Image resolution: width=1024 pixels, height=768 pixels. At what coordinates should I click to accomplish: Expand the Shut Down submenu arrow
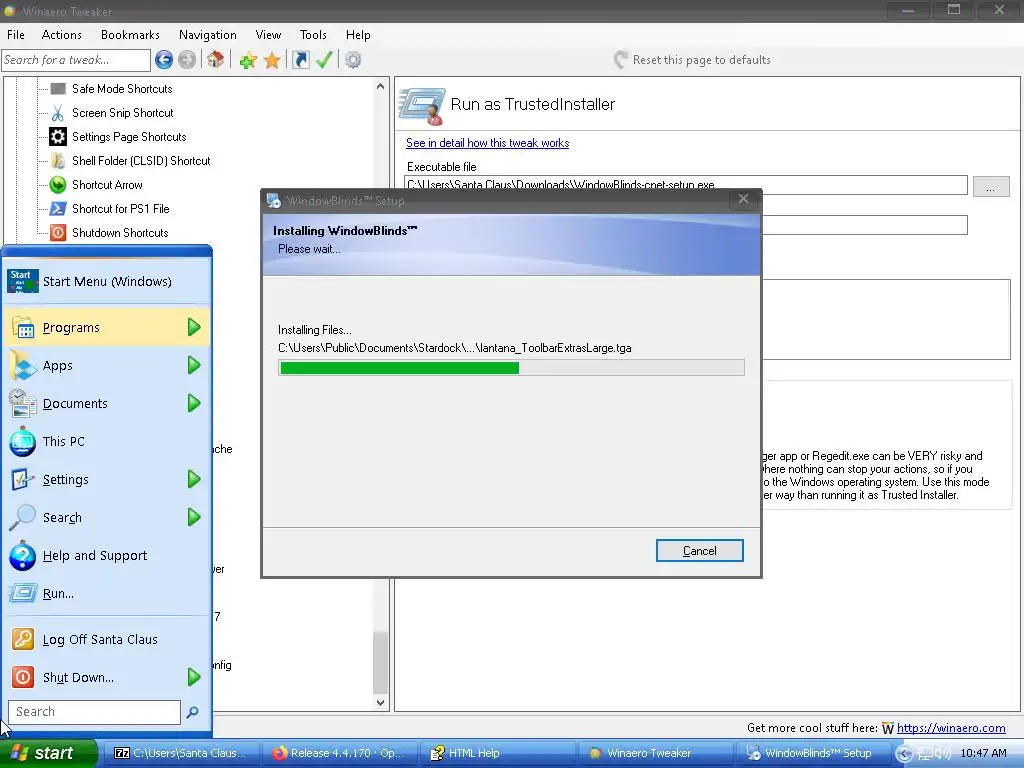[194, 677]
